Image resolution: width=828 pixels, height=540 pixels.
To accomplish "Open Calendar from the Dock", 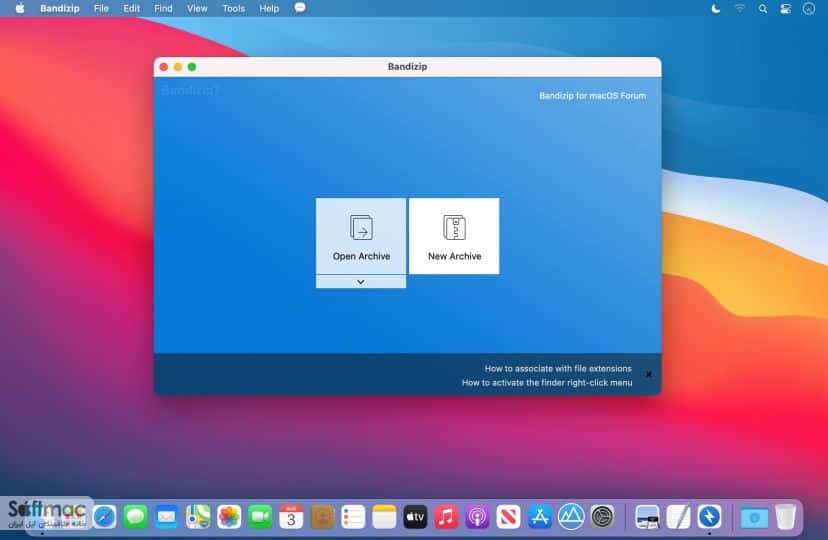I will (x=291, y=517).
